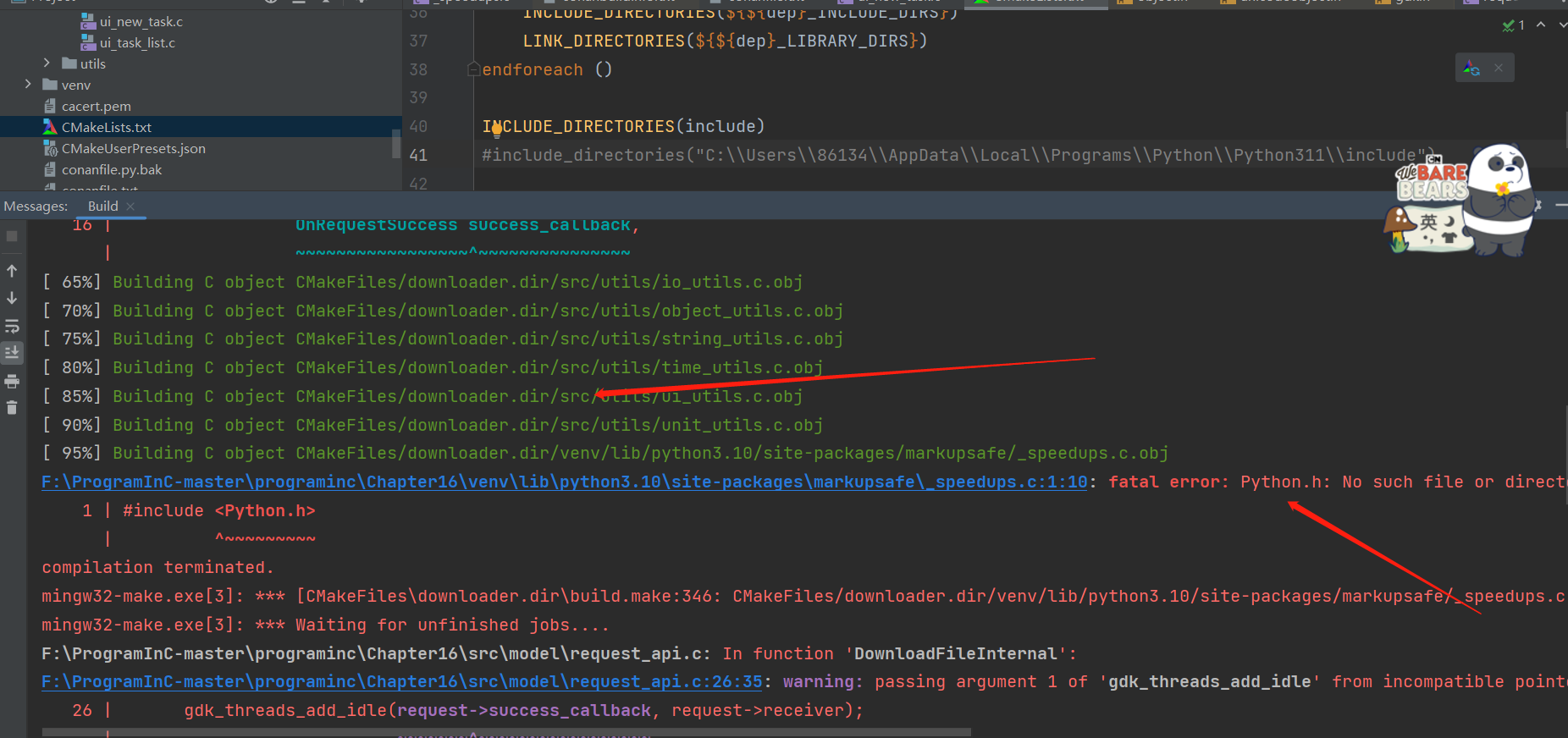Viewport: 1568px width, 738px height.
Task: Jump to previous highlighted problem in editor
Action: click(1541, 25)
